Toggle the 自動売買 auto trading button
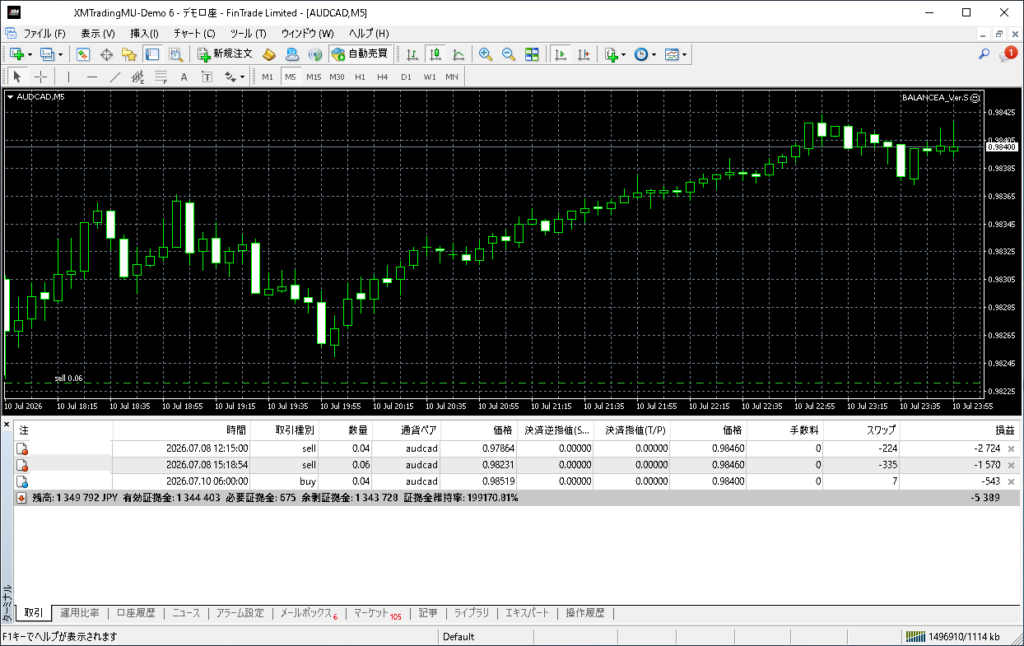 [x=360, y=54]
